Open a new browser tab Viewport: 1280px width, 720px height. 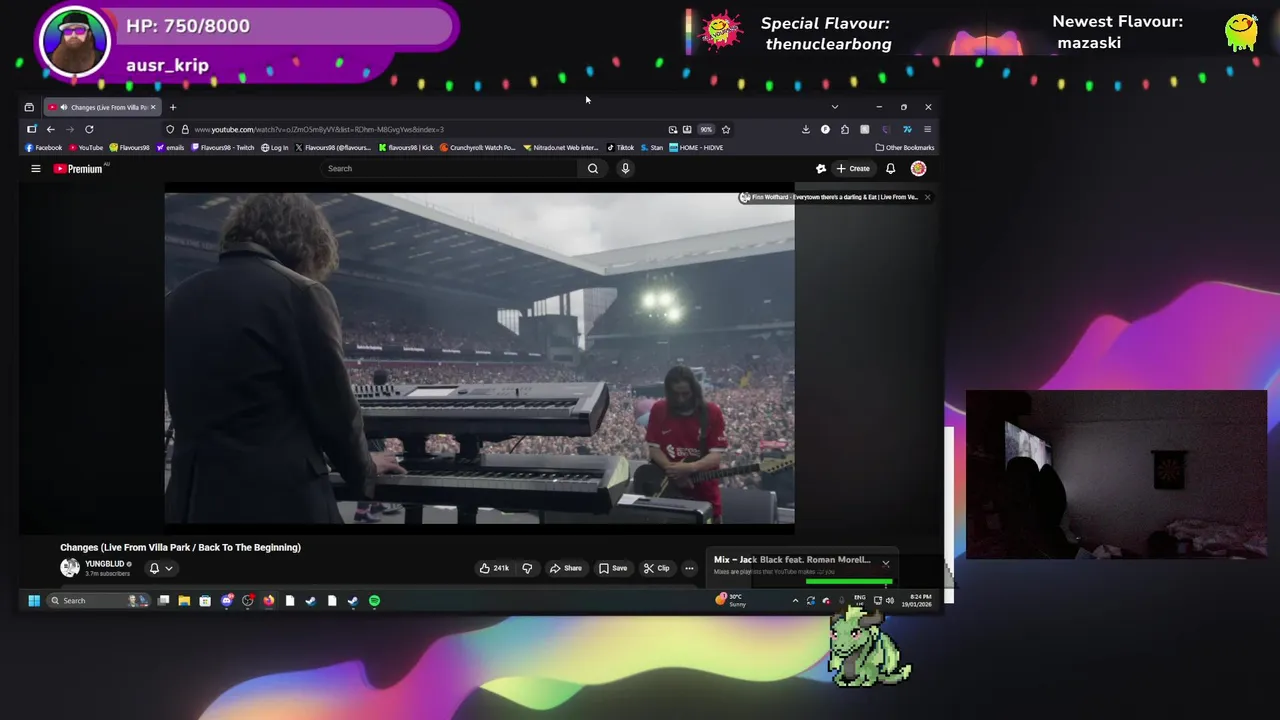click(172, 107)
